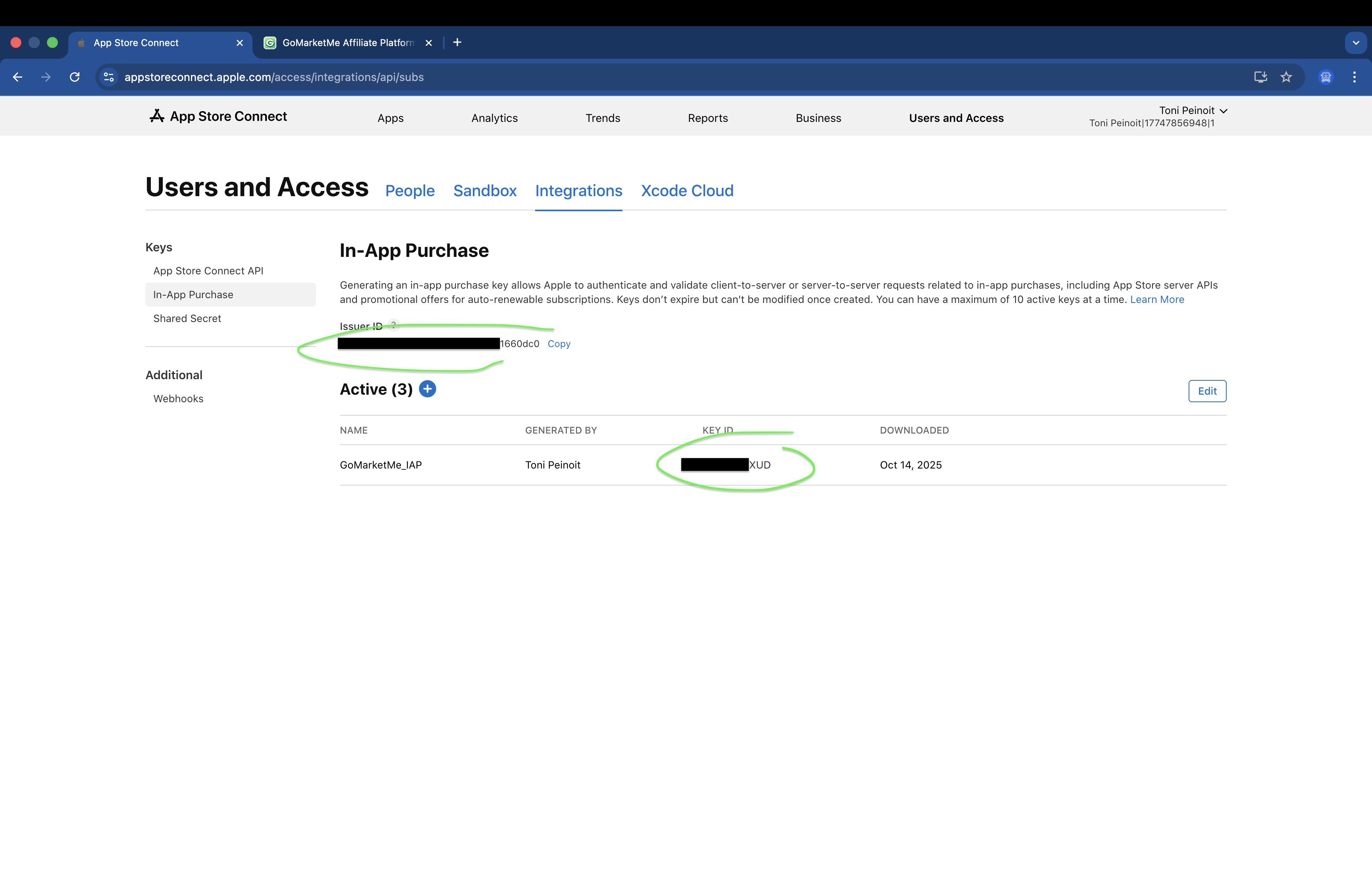Copy the Issuer ID

[558, 343]
